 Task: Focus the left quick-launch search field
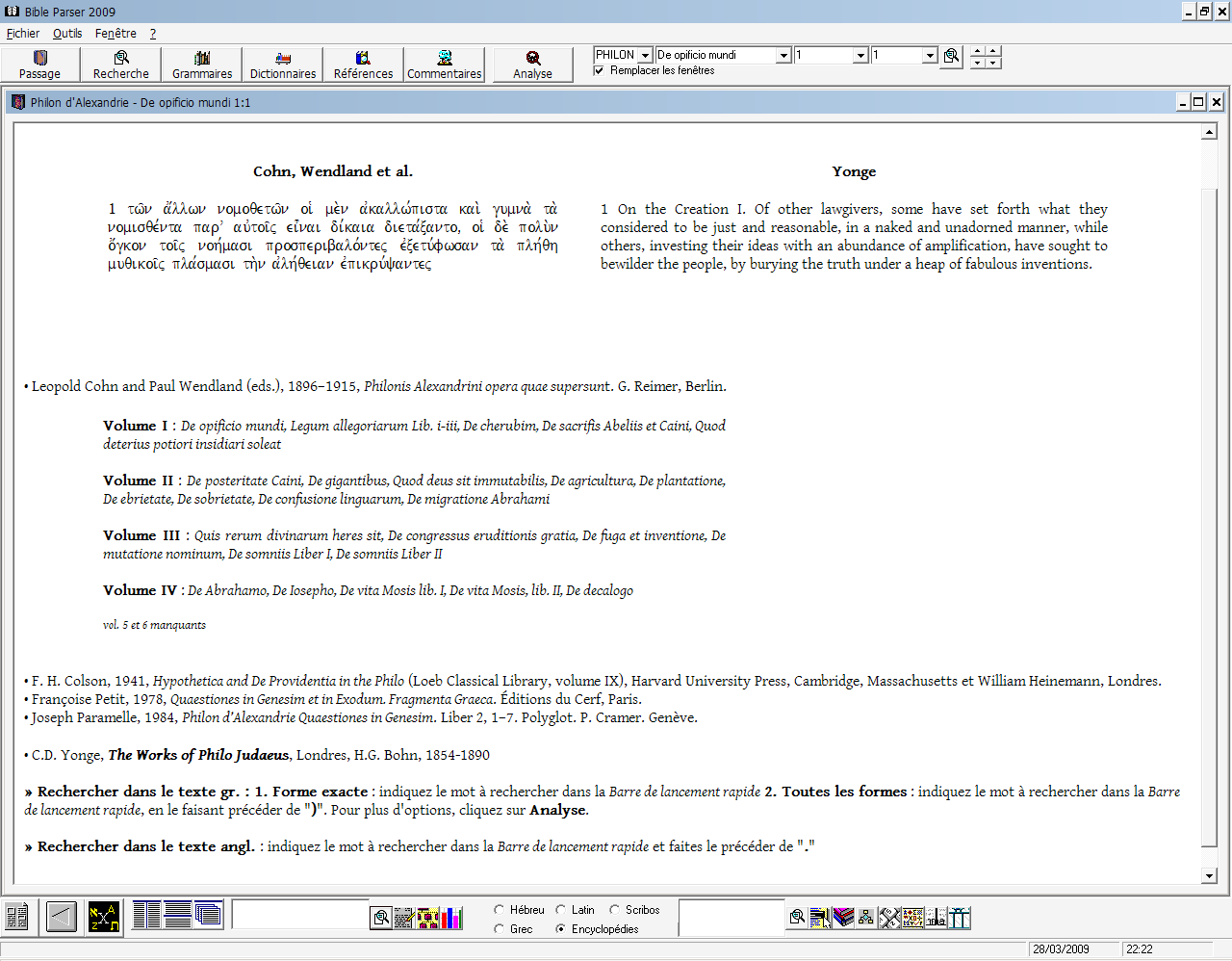click(x=300, y=915)
